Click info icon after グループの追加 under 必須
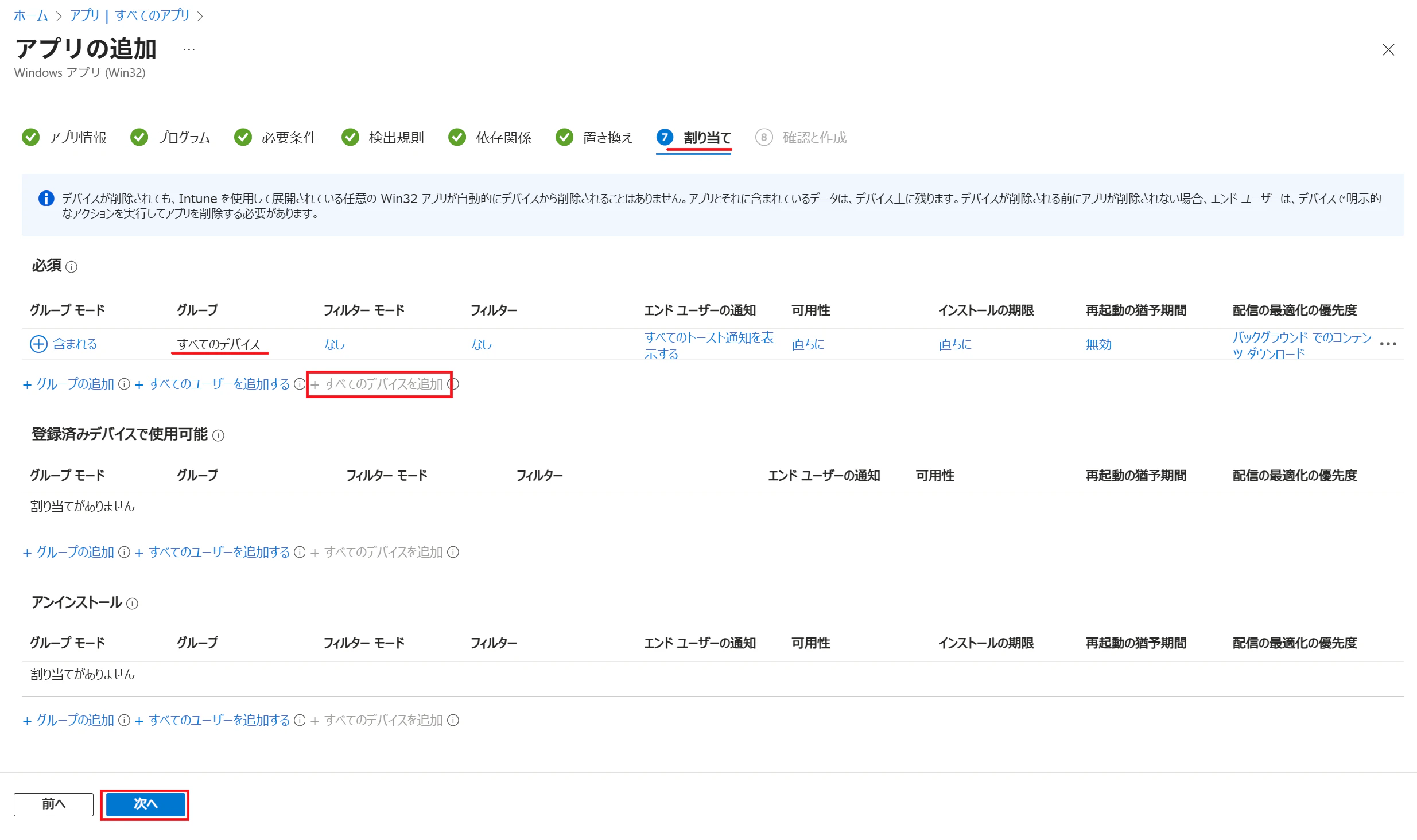This screenshot has height=840, width=1417. coord(124,384)
